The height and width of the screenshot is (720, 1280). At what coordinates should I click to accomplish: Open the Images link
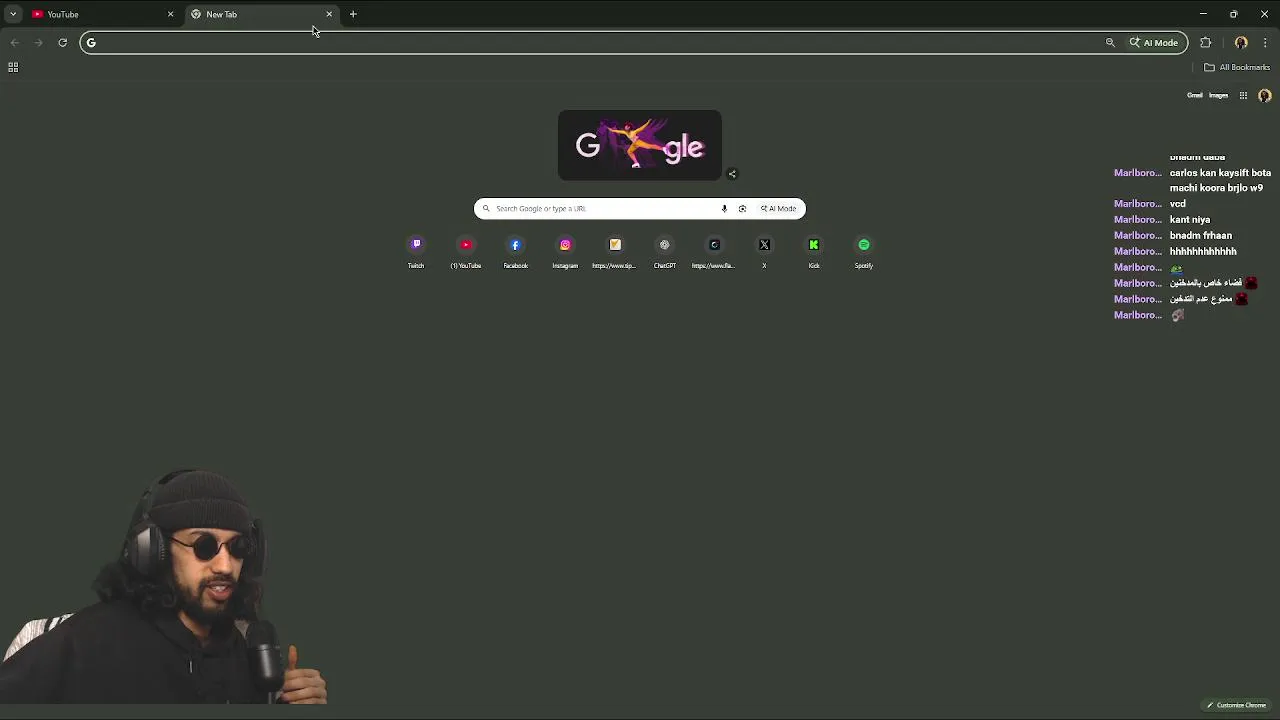(1218, 96)
